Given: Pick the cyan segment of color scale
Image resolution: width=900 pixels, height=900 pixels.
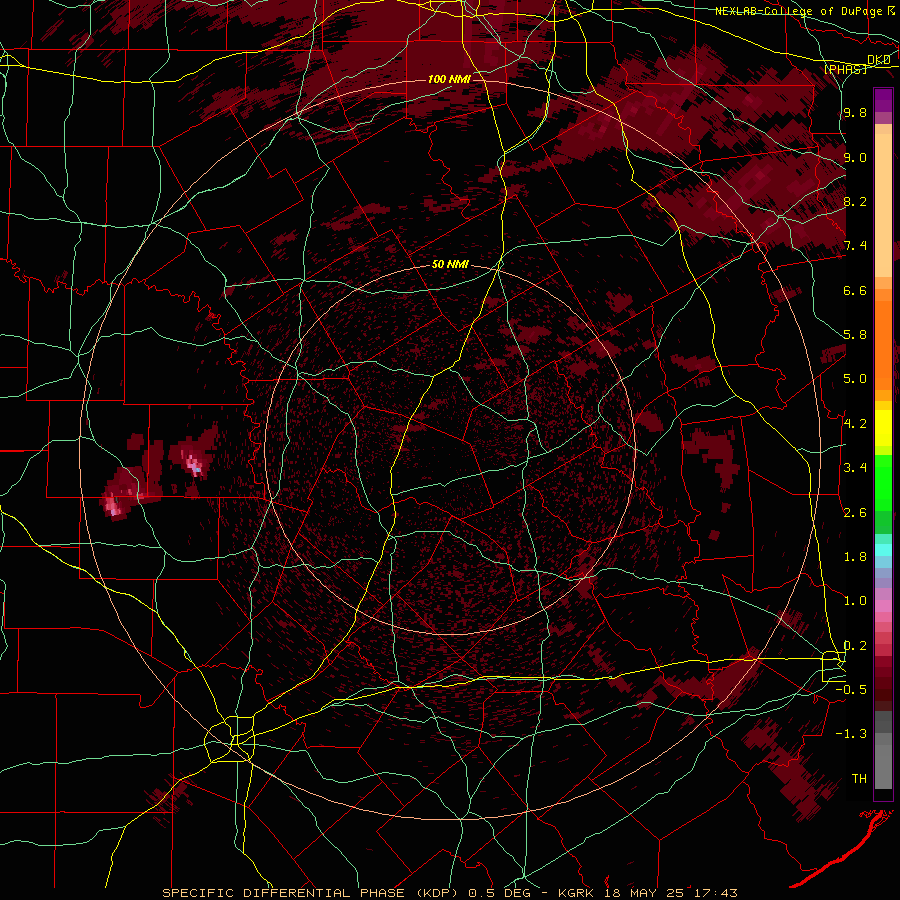Looking at the screenshot, I should click(x=883, y=550).
